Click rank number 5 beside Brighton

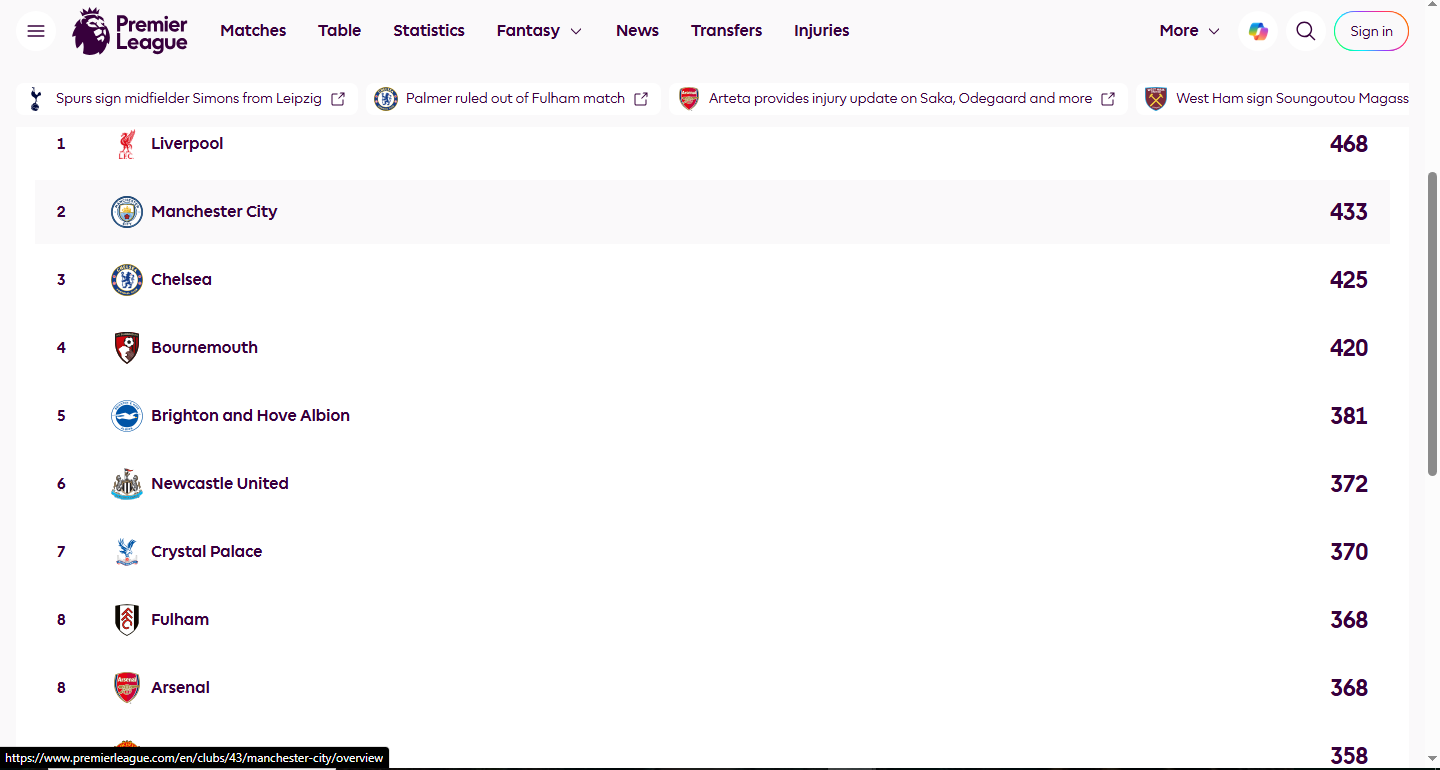point(61,416)
